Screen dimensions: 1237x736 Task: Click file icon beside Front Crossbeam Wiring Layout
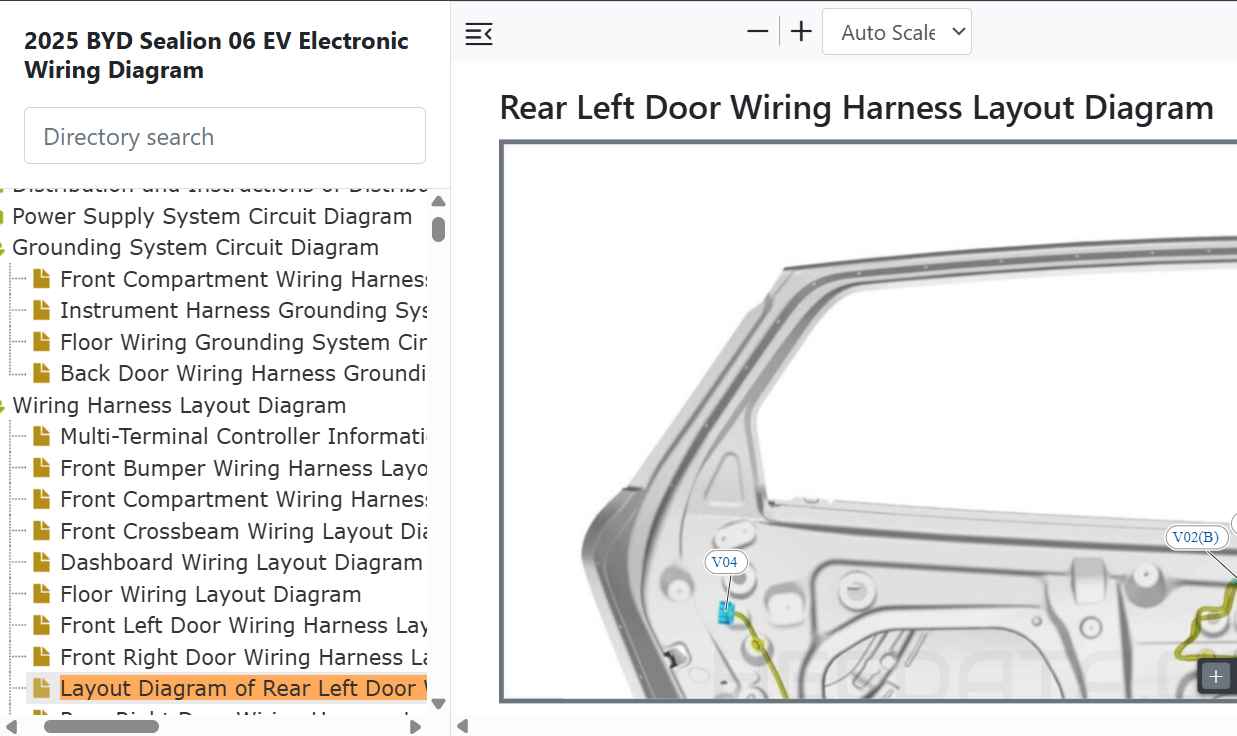(41, 531)
